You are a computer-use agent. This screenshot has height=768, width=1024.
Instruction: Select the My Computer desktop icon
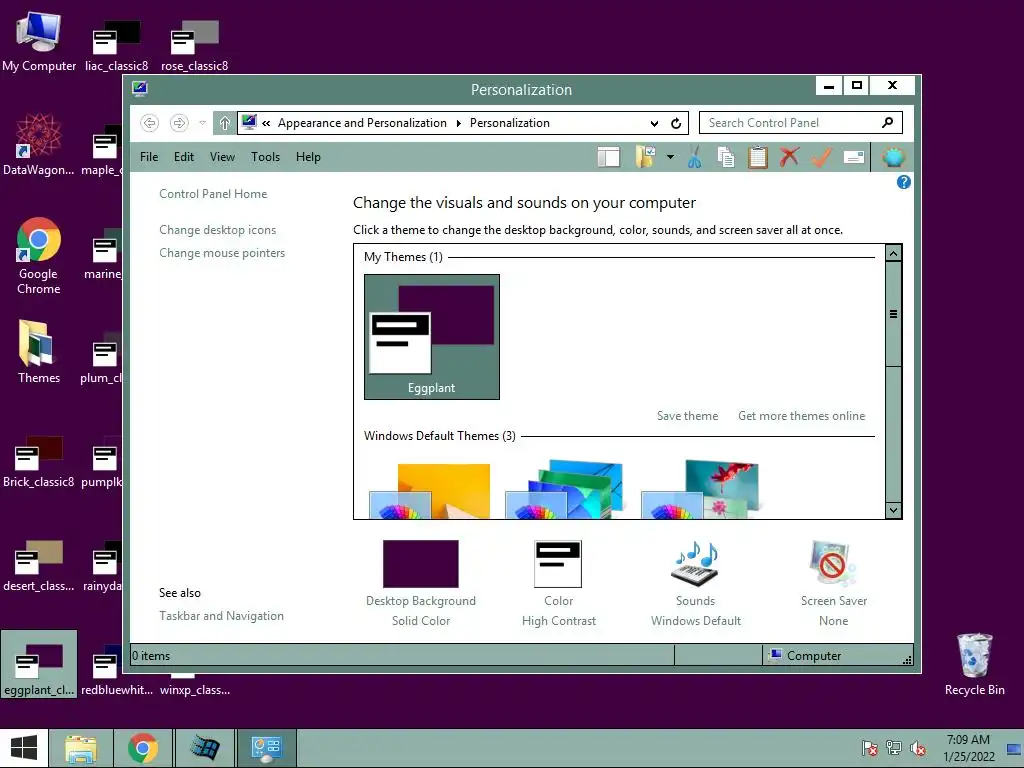tap(39, 42)
